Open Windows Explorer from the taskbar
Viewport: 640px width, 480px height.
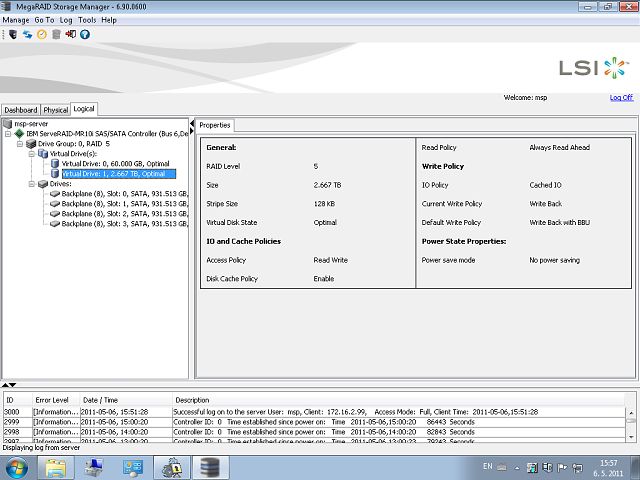pyautogui.click(x=56, y=468)
